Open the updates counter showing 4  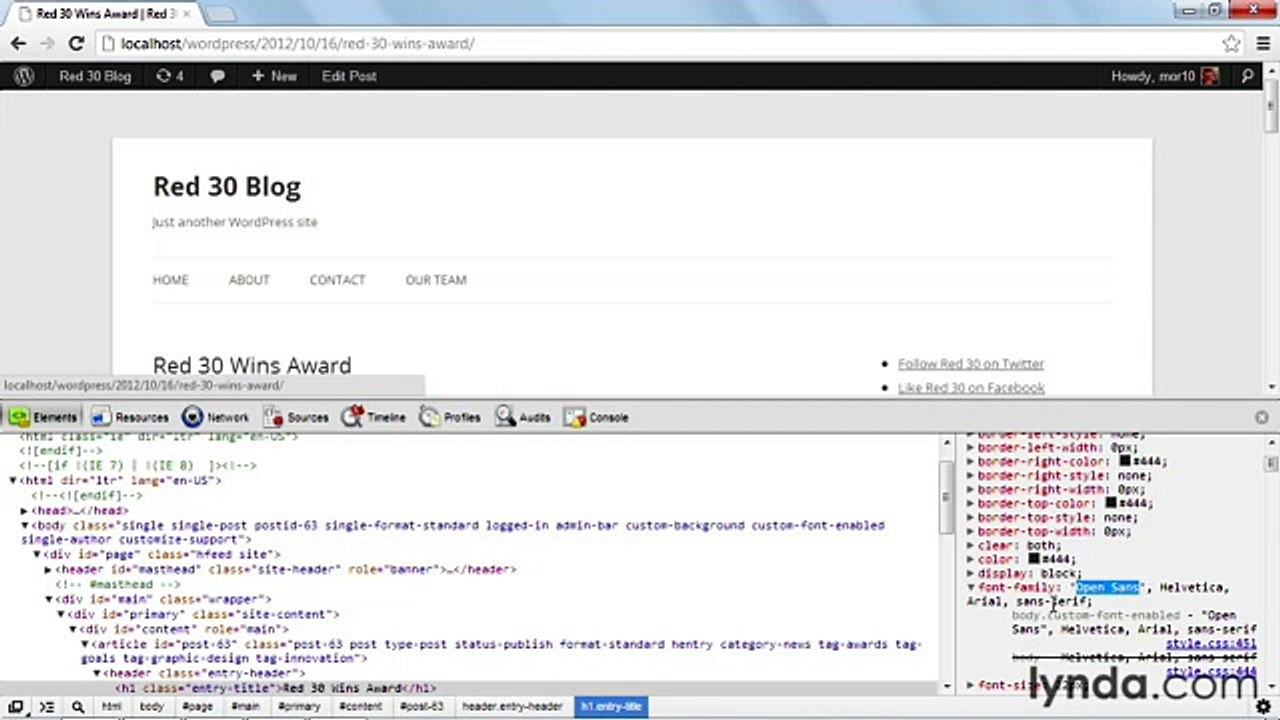pos(170,76)
